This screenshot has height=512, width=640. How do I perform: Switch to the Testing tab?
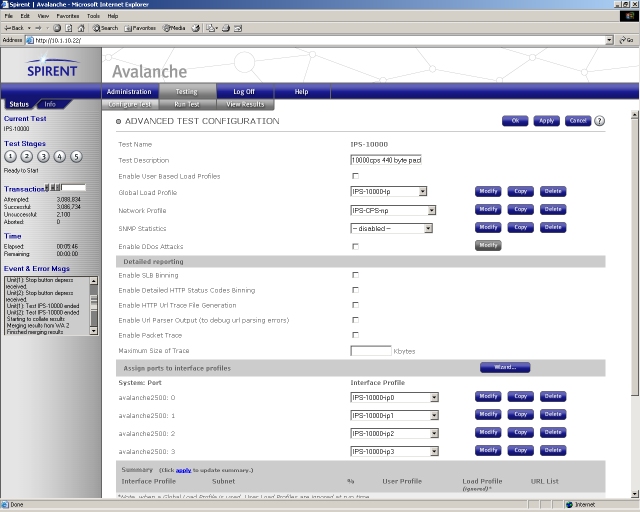[x=187, y=92]
